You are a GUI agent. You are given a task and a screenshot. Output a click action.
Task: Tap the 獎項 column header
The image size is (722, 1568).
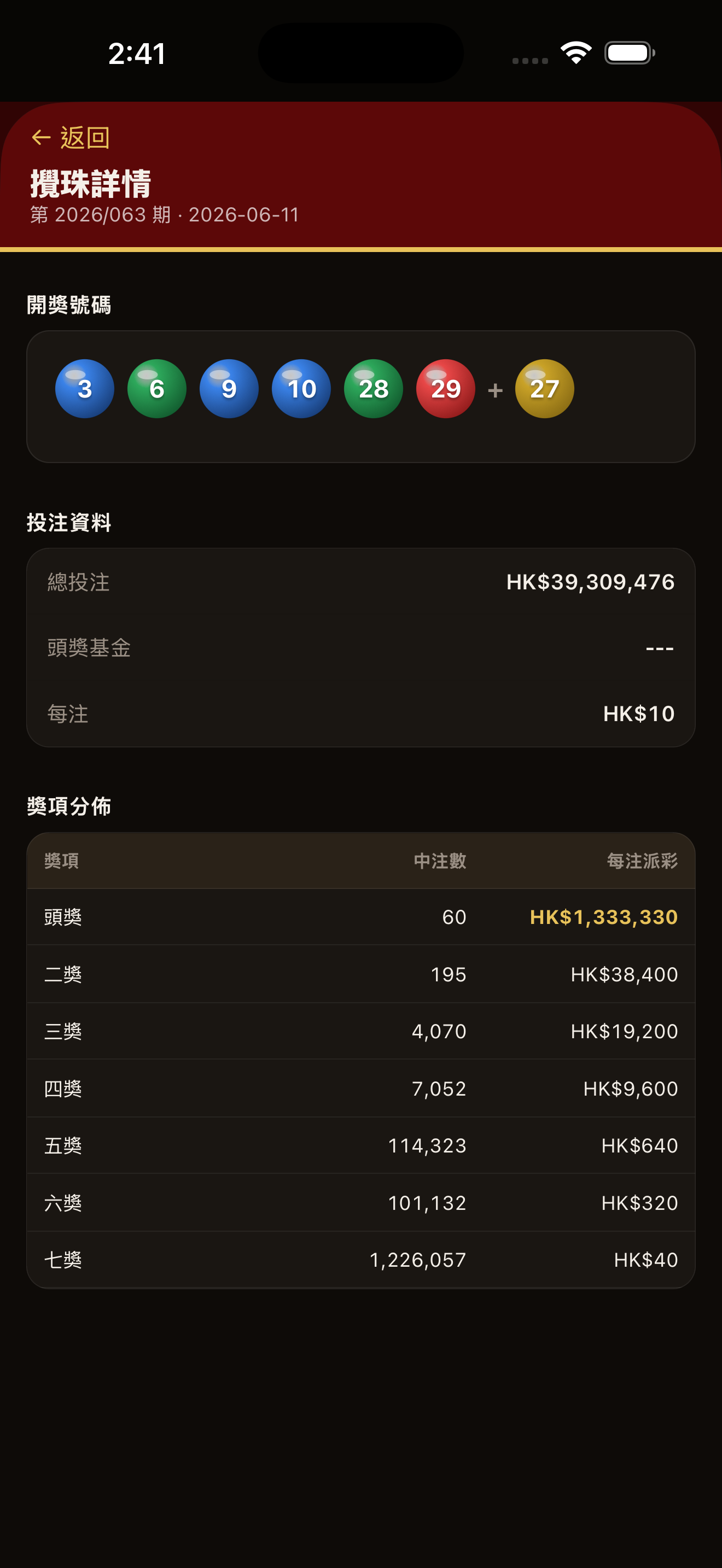61,861
